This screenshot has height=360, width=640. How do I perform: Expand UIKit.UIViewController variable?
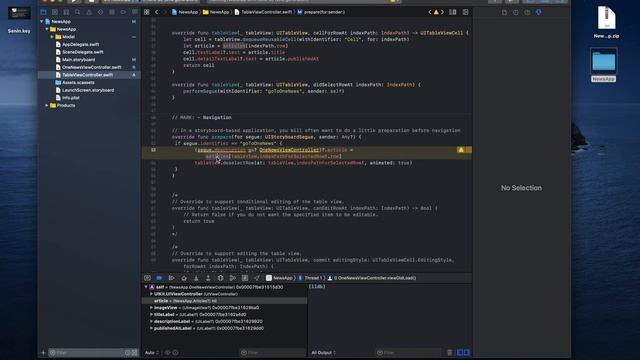pyautogui.click(x=151, y=294)
